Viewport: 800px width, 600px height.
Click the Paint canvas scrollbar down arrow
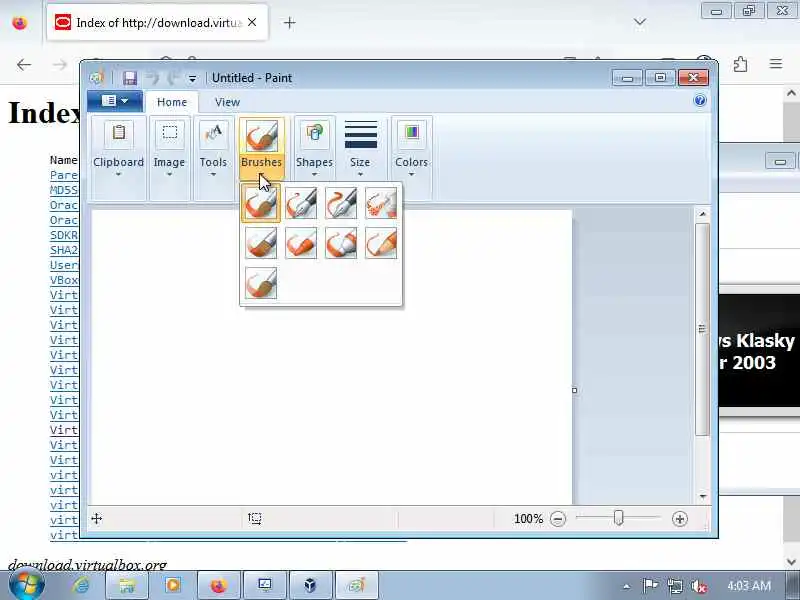(703, 496)
